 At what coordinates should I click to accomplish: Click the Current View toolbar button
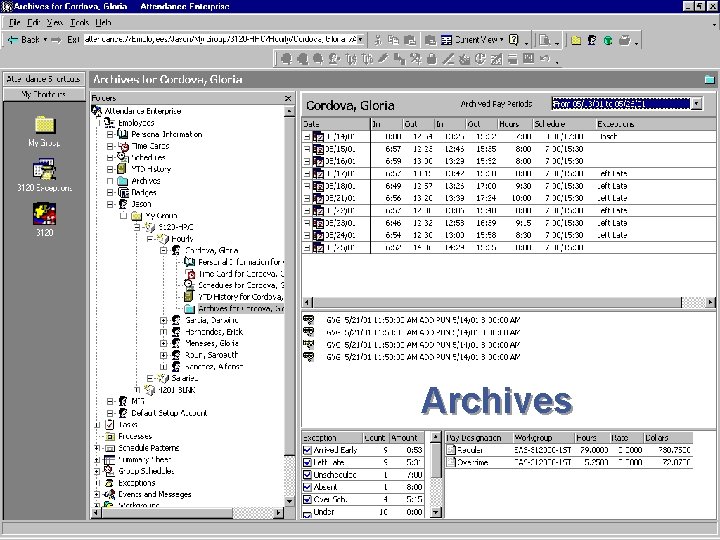pos(472,40)
